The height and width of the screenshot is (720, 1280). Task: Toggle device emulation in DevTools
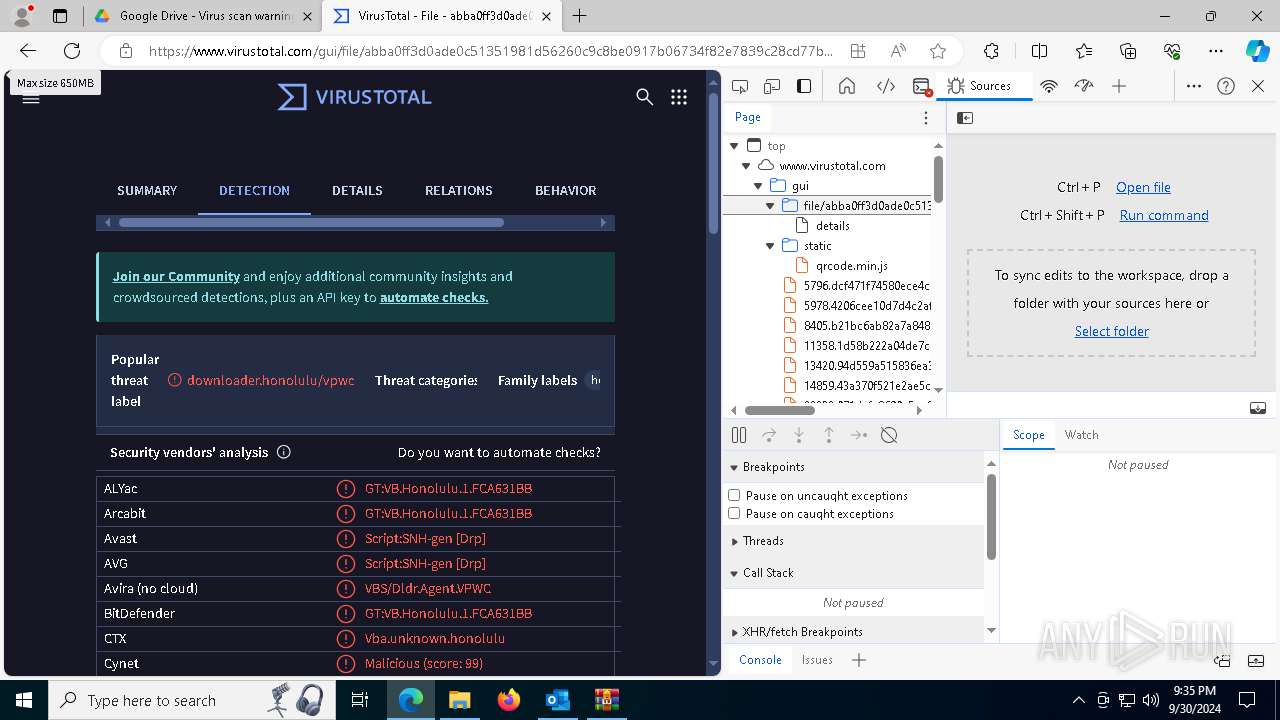pyautogui.click(x=772, y=86)
